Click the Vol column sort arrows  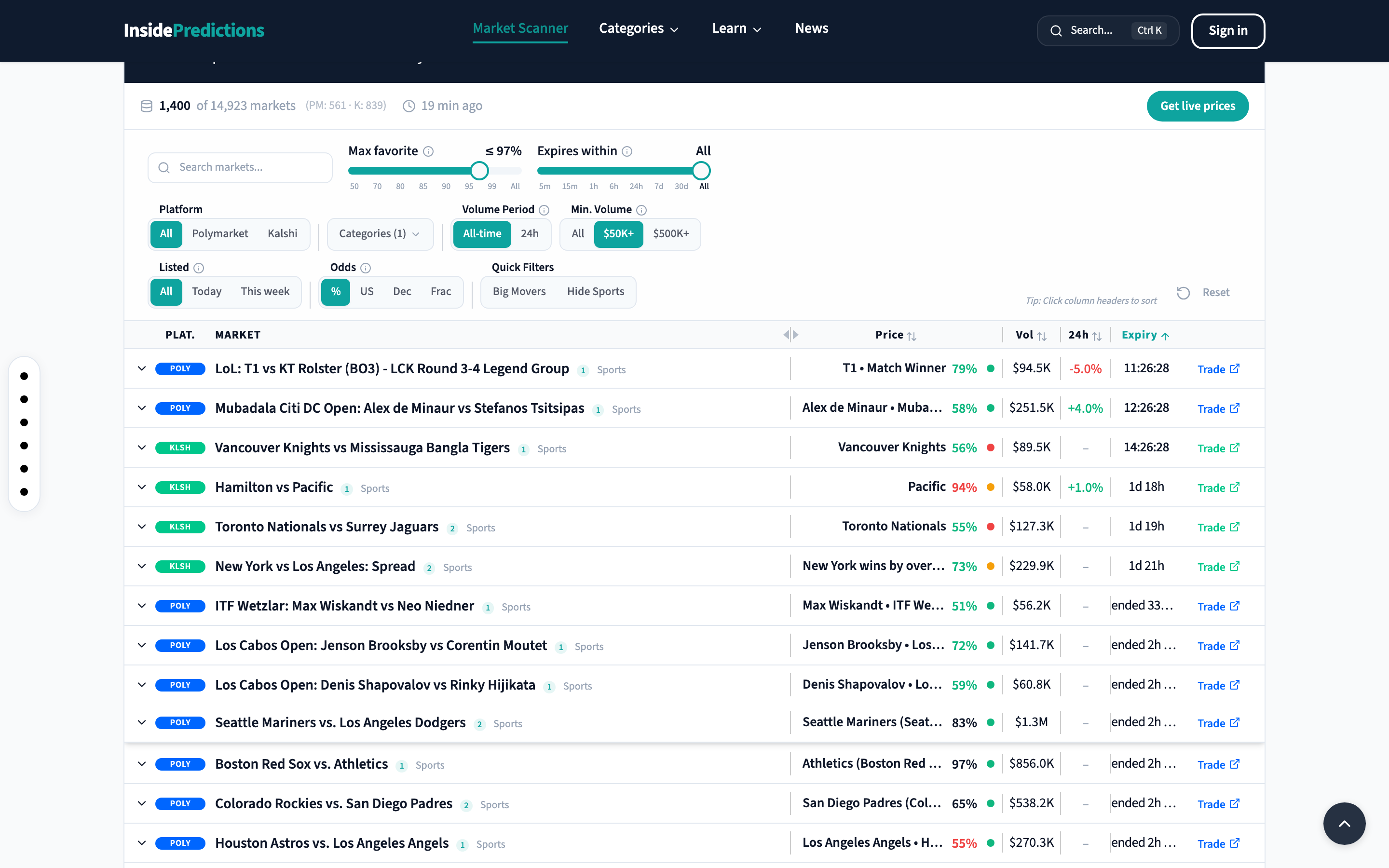coord(1042,336)
